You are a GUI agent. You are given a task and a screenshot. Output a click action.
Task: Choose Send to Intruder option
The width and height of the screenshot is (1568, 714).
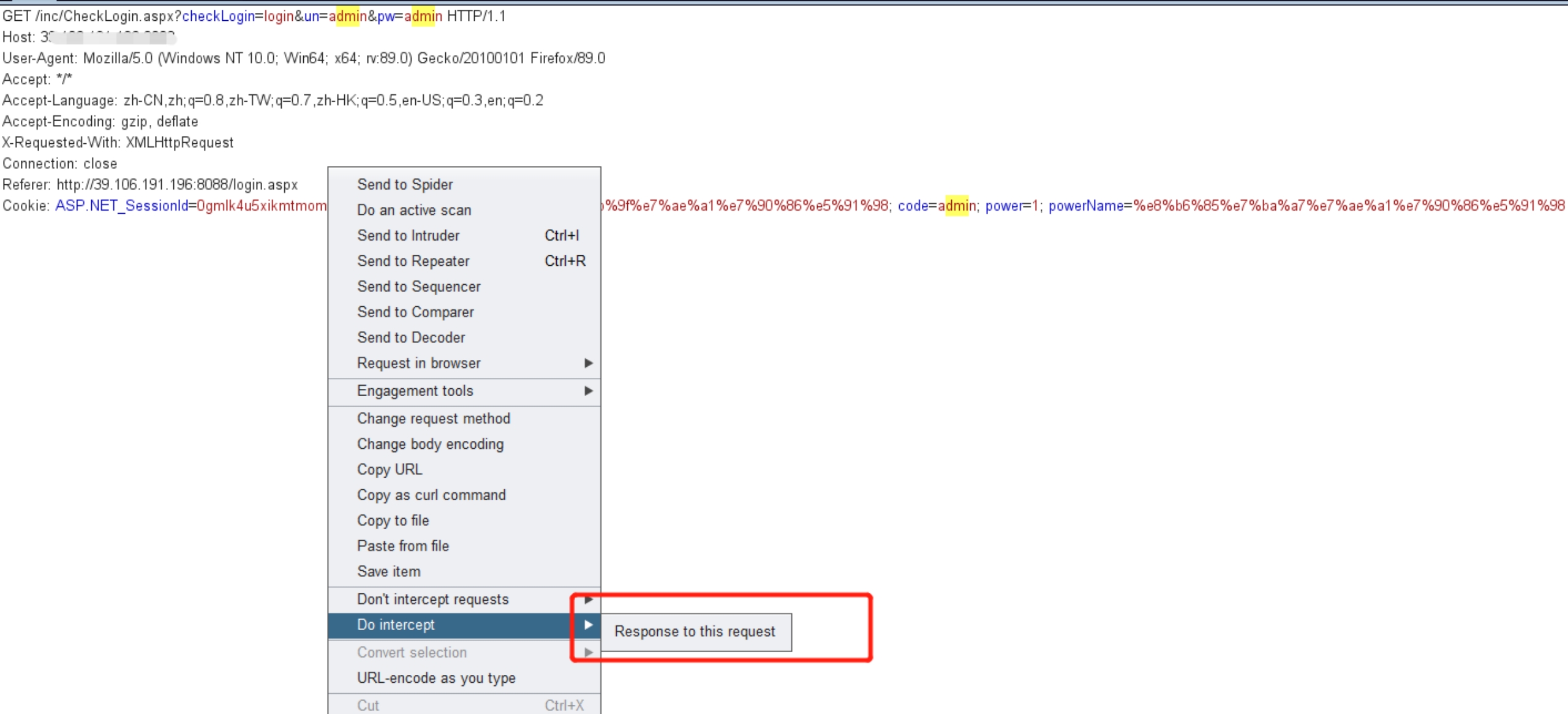click(408, 235)
